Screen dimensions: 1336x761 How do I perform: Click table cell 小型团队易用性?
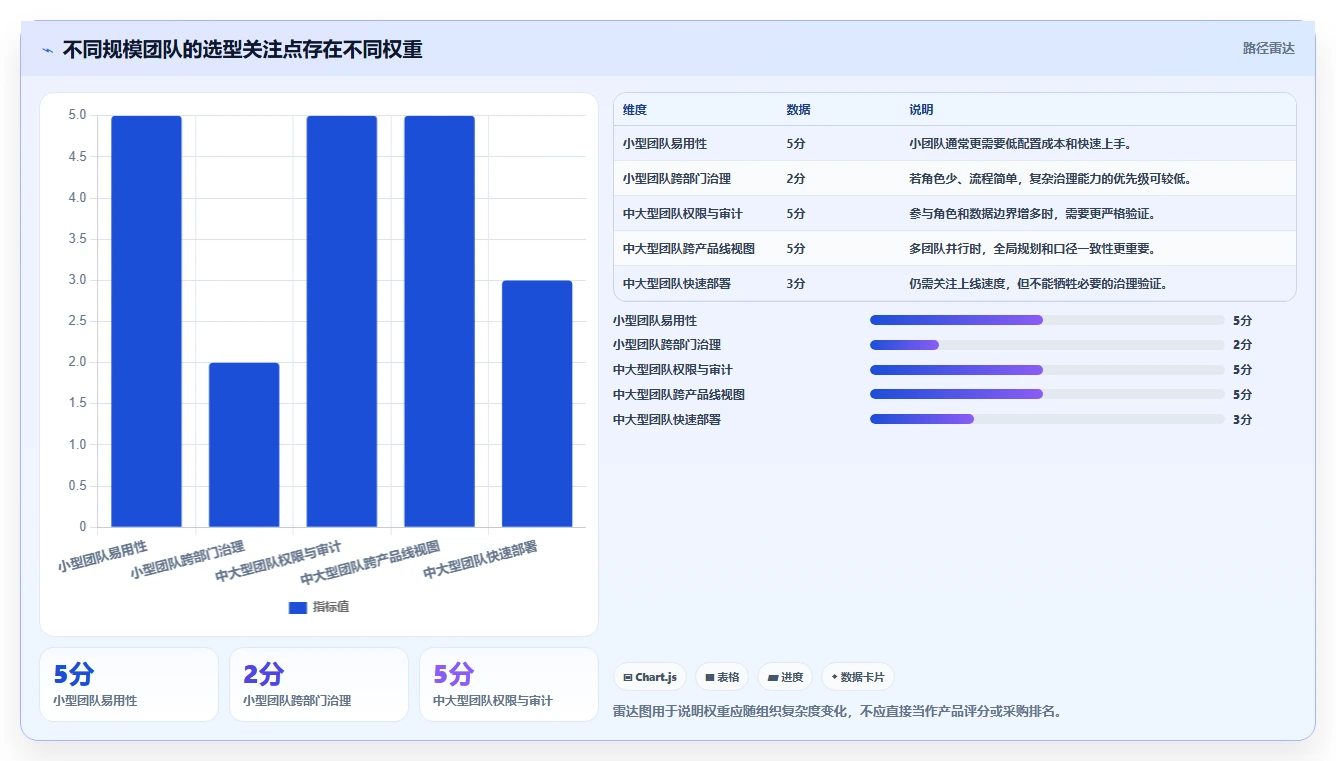tap(665, 144)
